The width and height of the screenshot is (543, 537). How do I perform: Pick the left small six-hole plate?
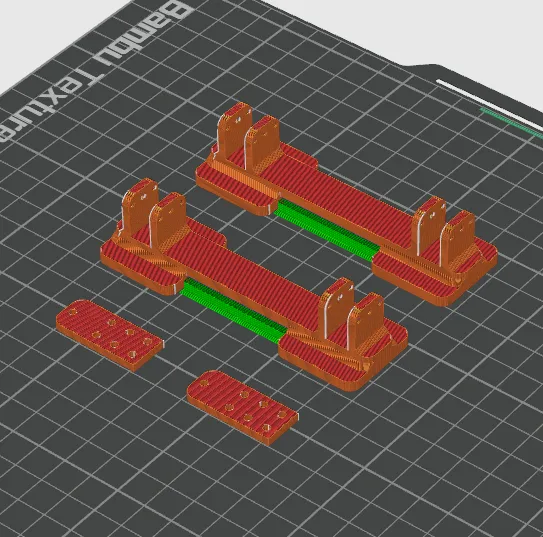coord(110,335)
